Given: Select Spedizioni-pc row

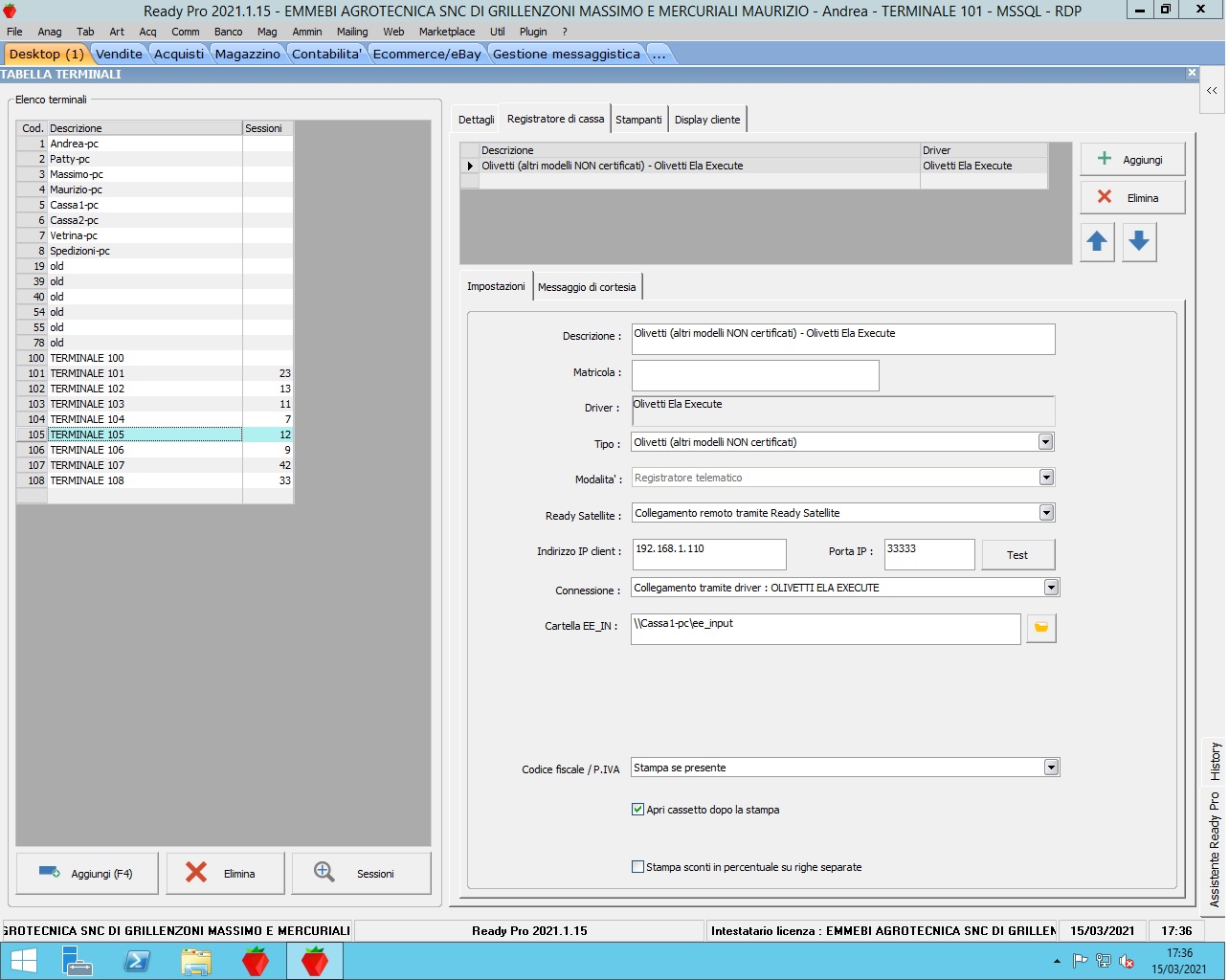Looking at the screenshot, I should (155, 251).
